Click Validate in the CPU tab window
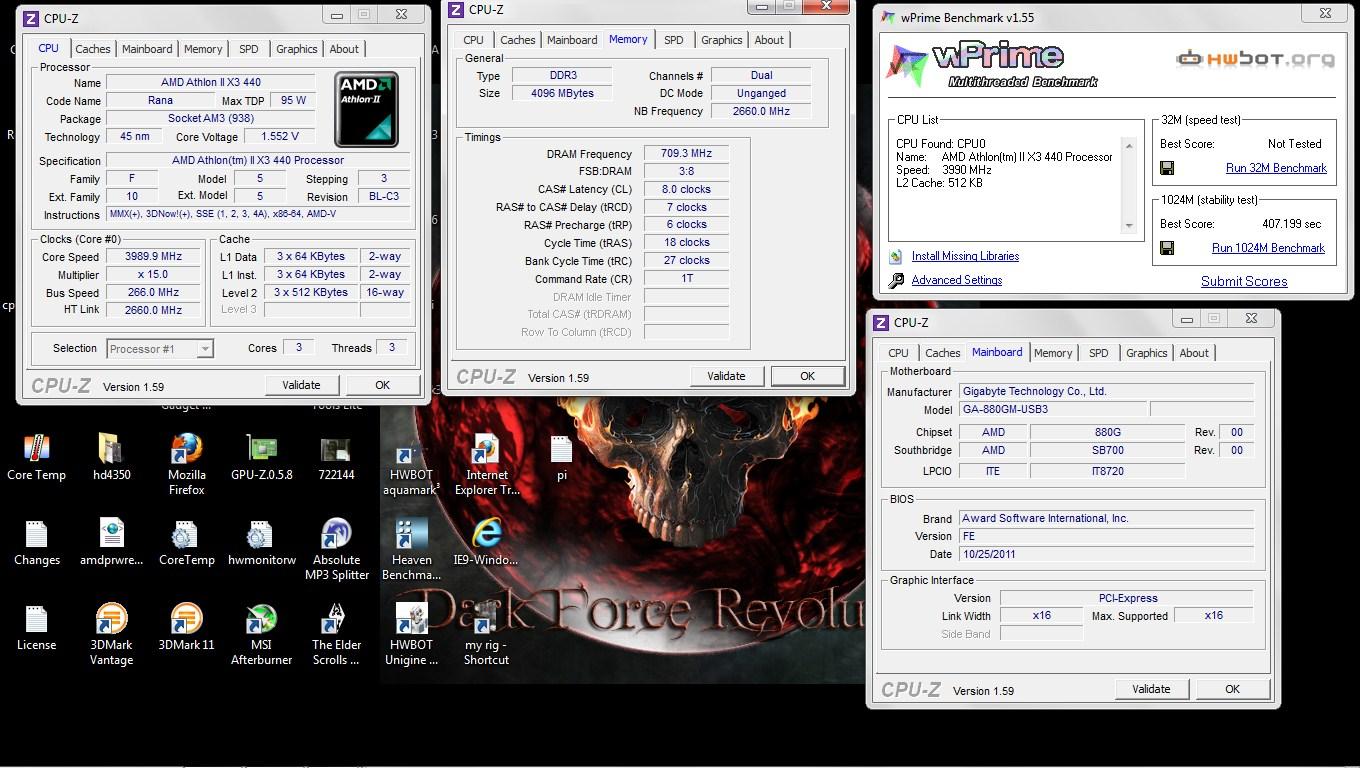 (x=301, y=385)
